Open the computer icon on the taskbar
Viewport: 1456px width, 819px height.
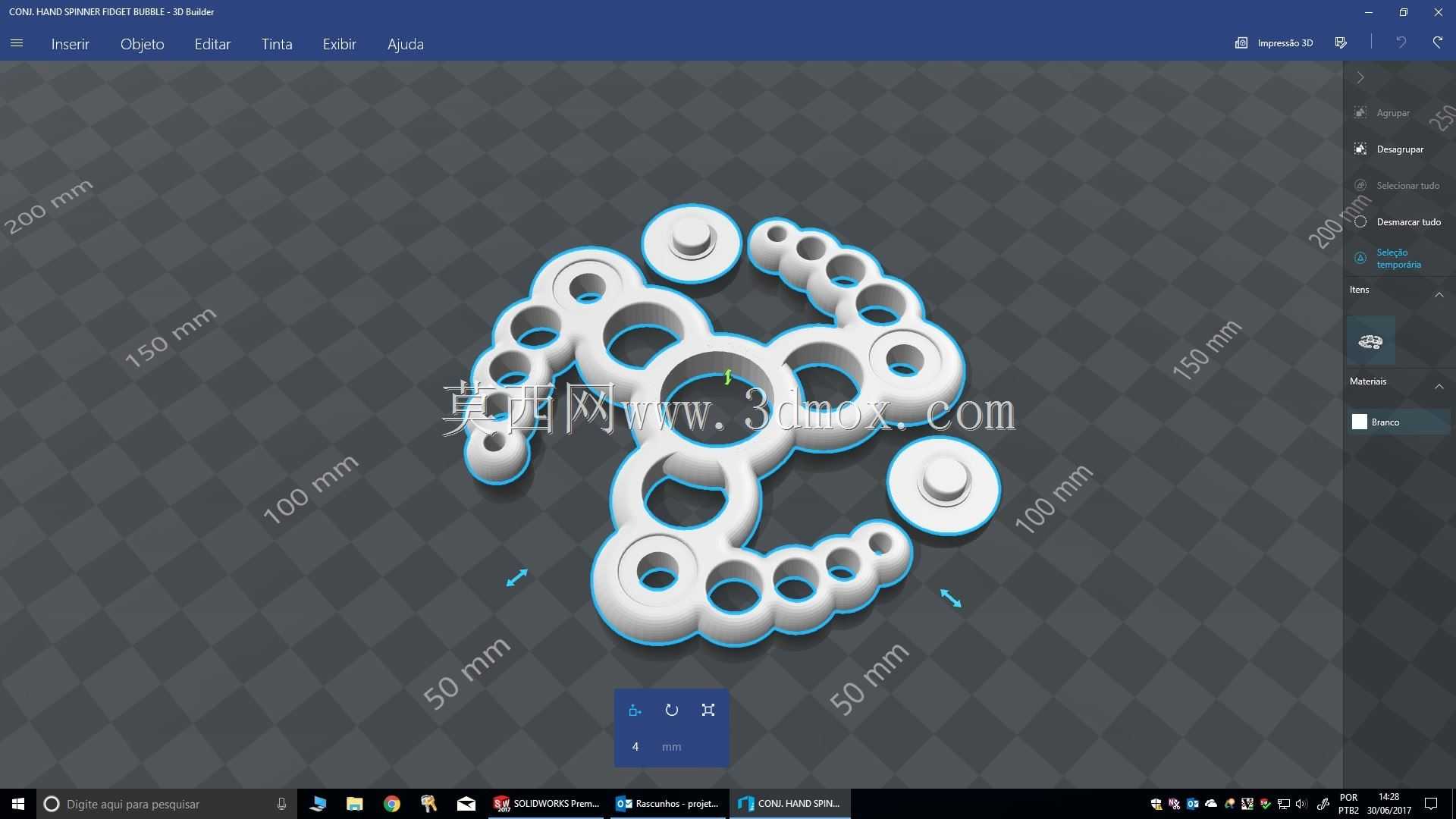318,804
